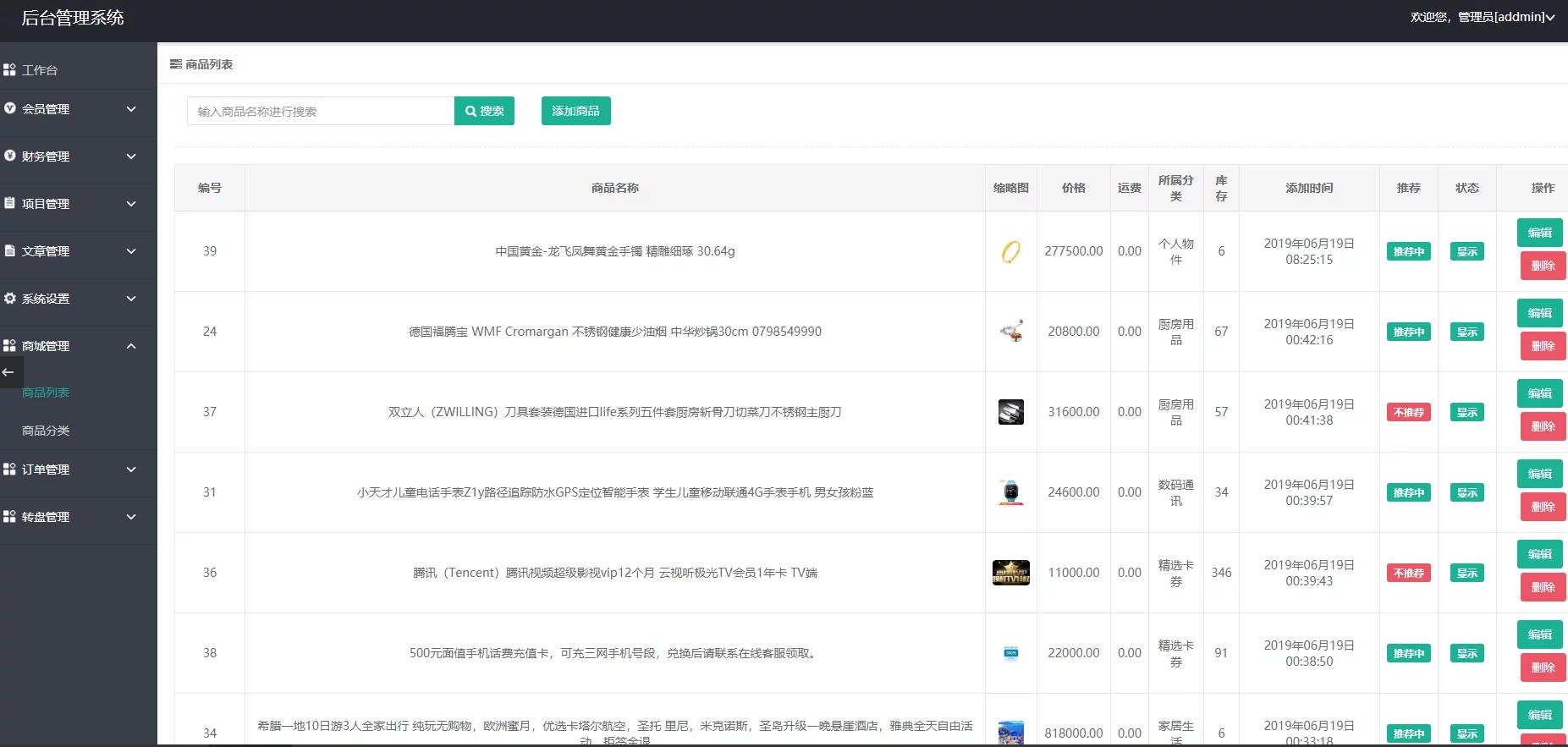The image size is (1568, 747).
Task: Open 商品分类 submenu item
Action: point(46,431)
